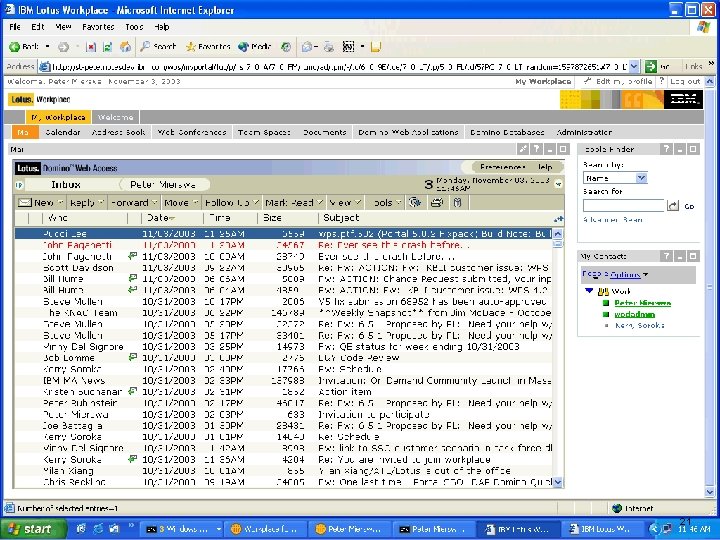This screenshot has width=720, height=540.
Task: Click the Windows Start button
Action: point(30,529)
